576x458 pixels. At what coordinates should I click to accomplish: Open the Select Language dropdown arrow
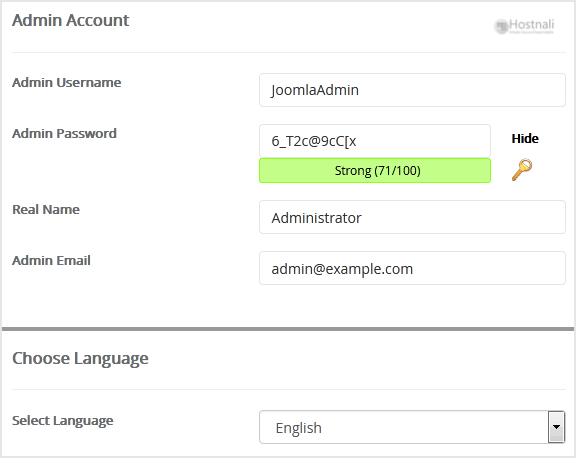(557, 427)
